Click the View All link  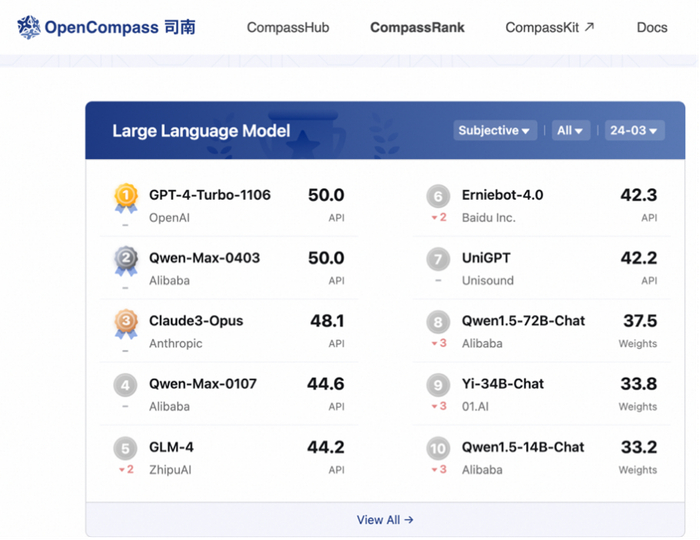(385, 520)
